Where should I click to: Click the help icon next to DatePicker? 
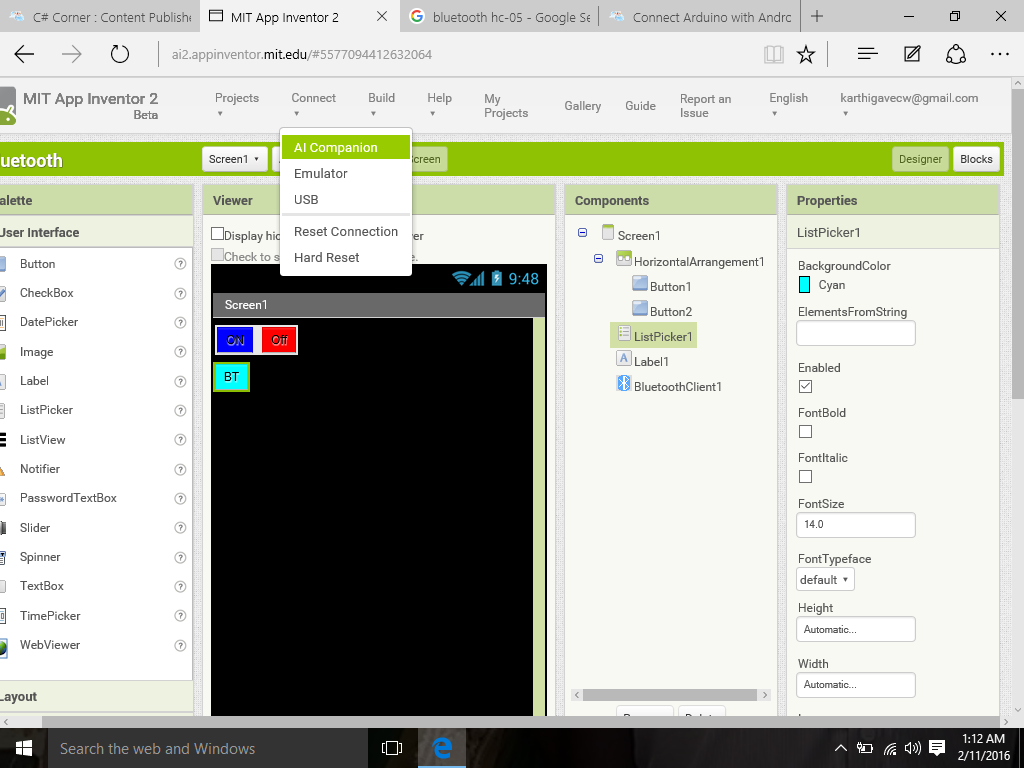180,323
